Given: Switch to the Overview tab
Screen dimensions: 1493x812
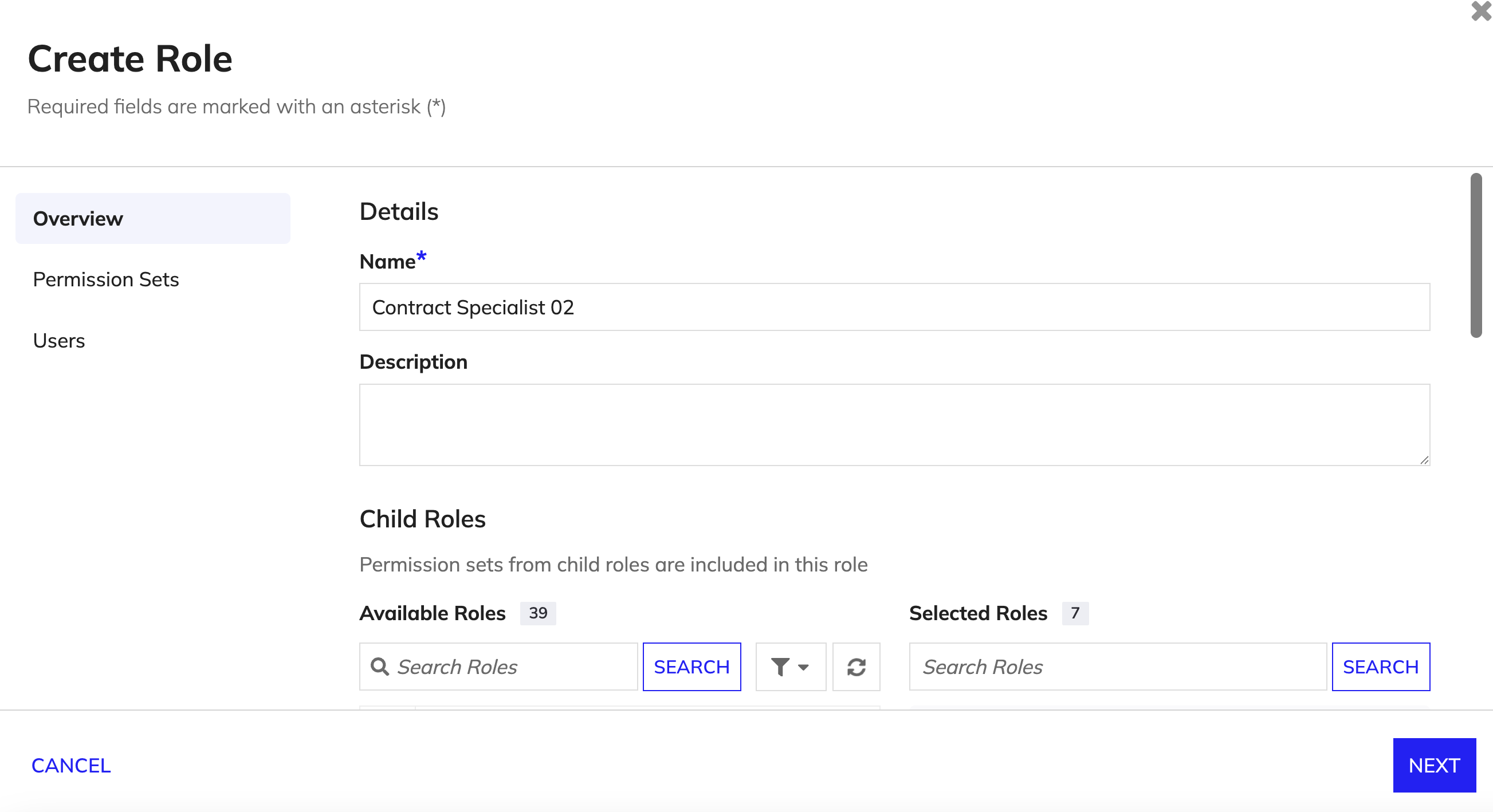Looking at the screenshot, I should click(152, 218).
